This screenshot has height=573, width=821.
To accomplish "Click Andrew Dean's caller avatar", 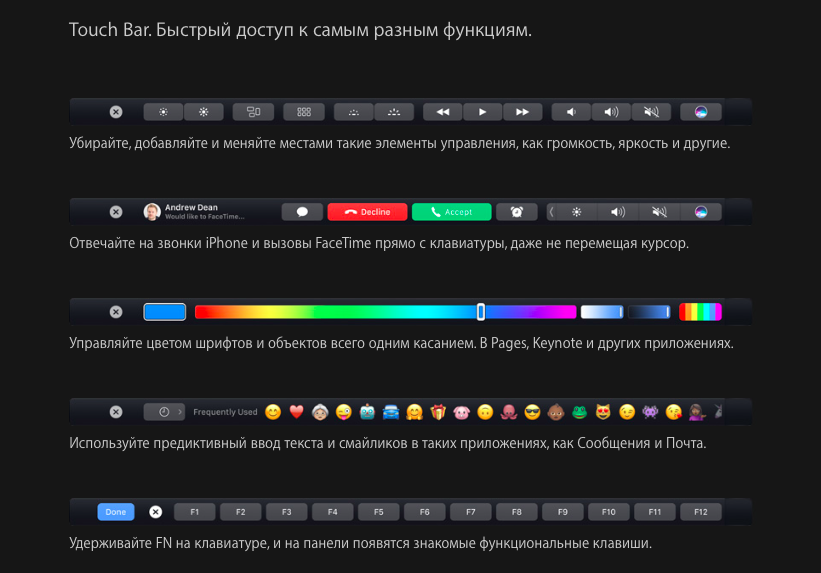I will click(x=152, y=212).
